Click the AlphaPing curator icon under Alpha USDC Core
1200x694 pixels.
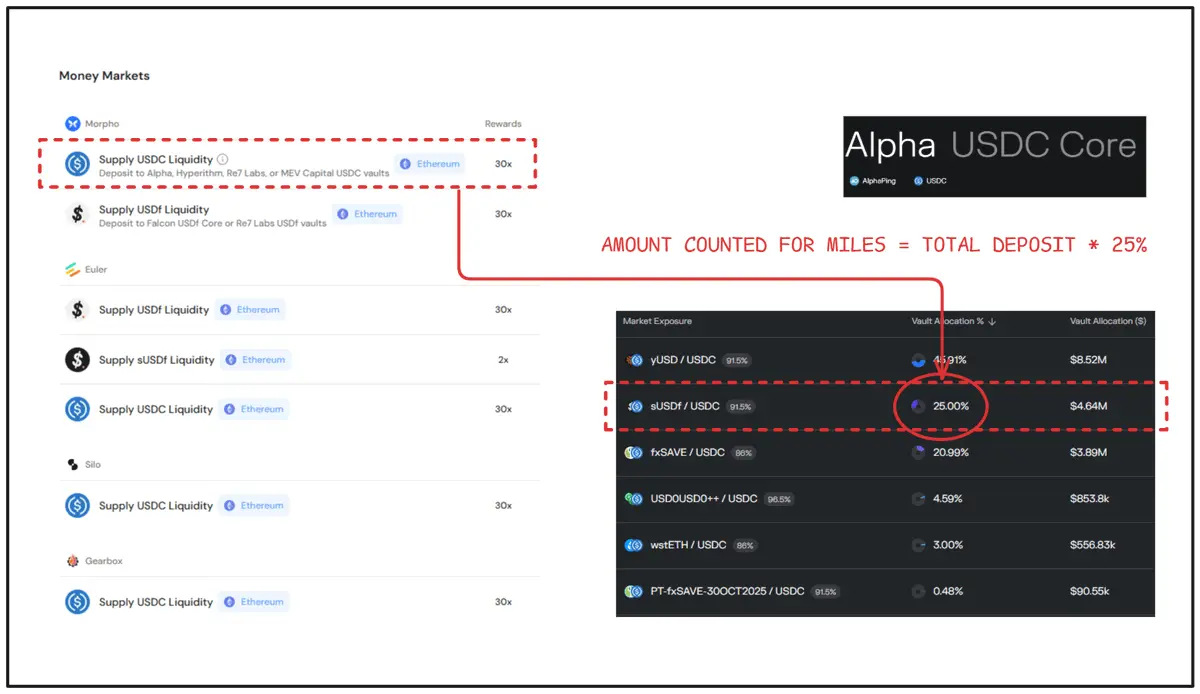(x=854, y=181)
